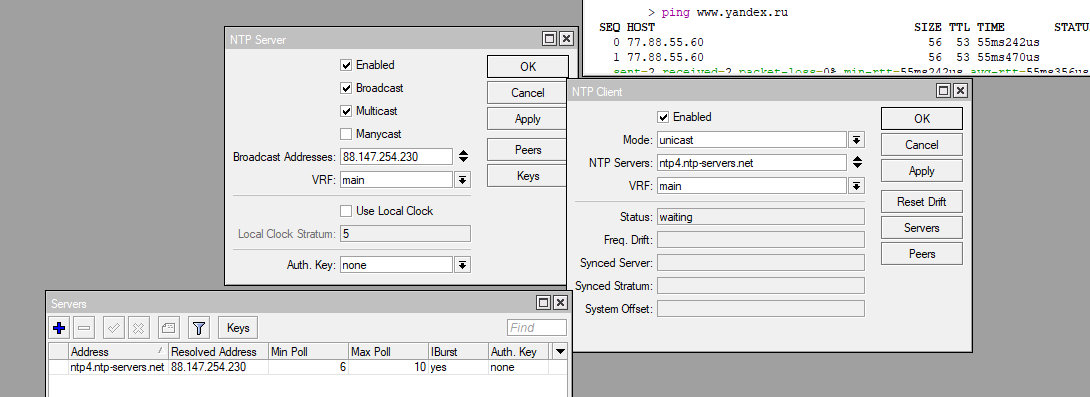The image size is (1090, 397).
Task: Click Cancel in NTP Client window
Action: 922,145
